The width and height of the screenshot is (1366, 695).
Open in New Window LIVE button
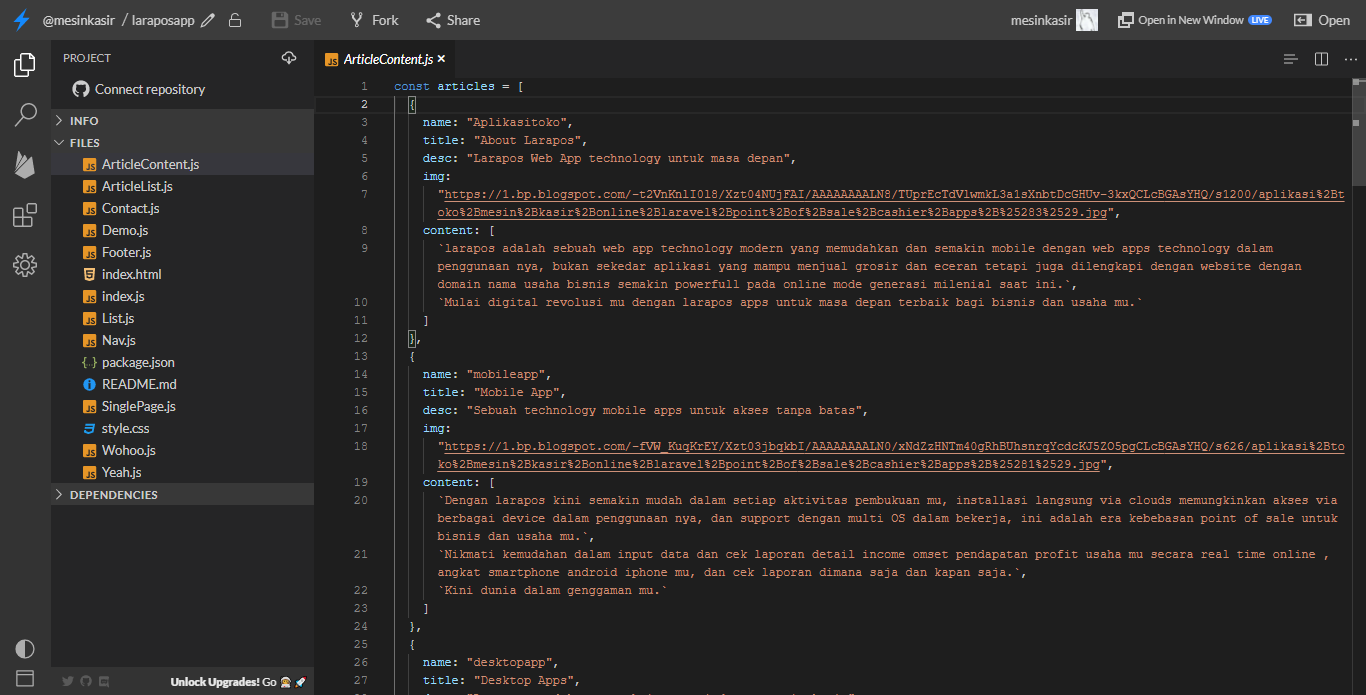tap(1194, 20)
